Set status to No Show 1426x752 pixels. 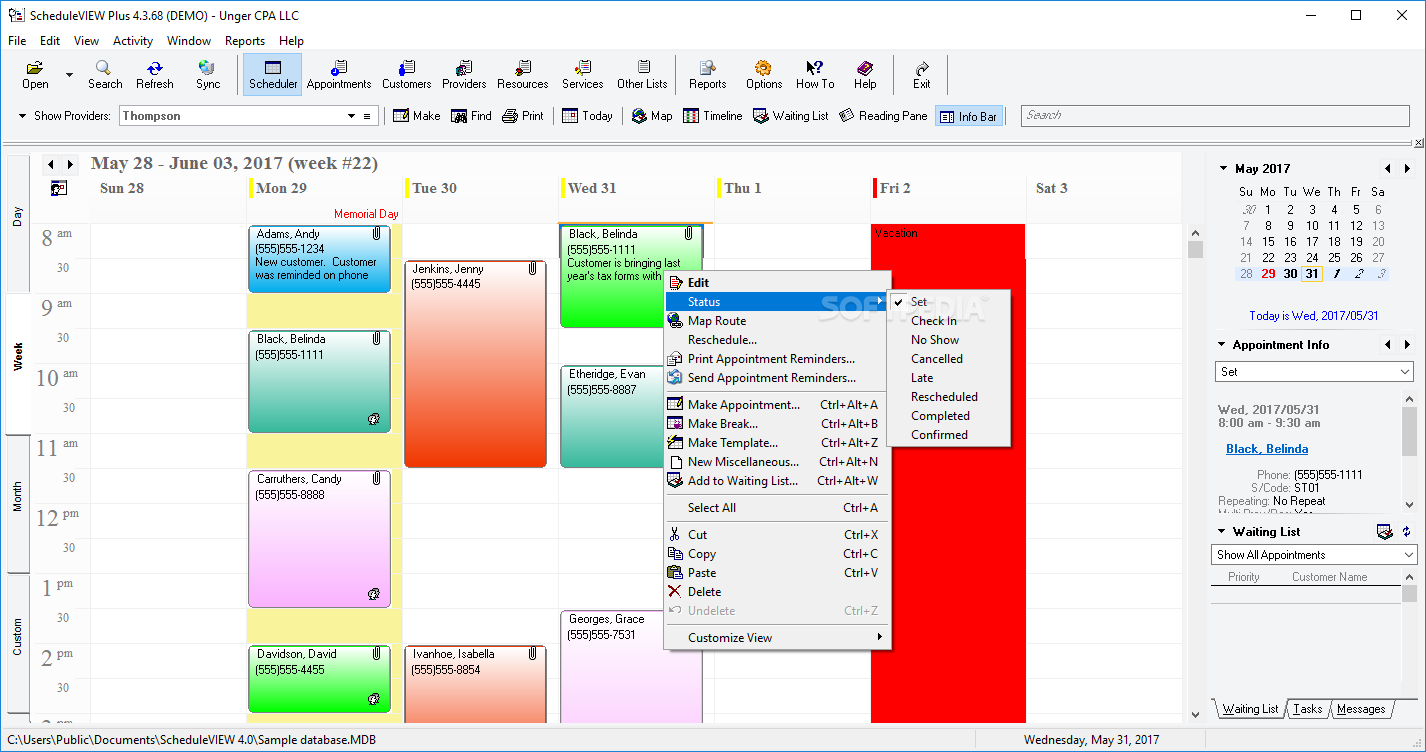click(x=934, y=340)
